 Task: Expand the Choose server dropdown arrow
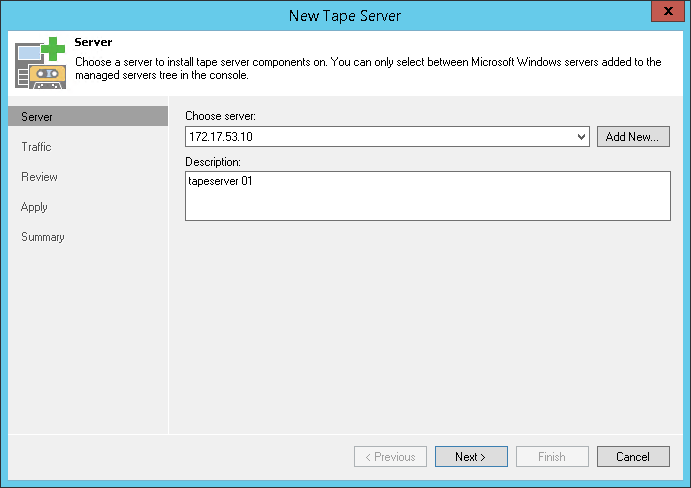coord(582,137)
